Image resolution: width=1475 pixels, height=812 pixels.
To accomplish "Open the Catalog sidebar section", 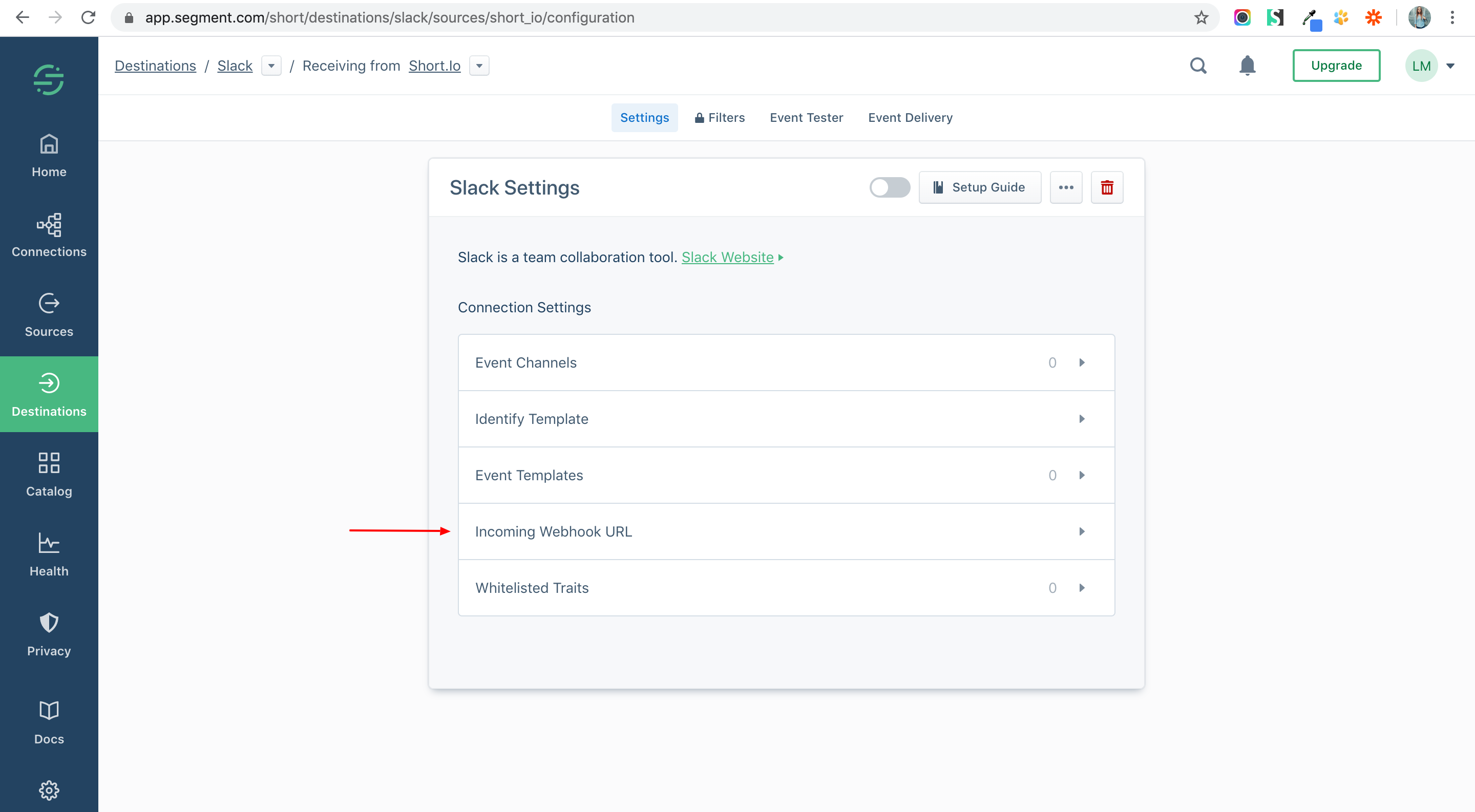I will 49,475.
